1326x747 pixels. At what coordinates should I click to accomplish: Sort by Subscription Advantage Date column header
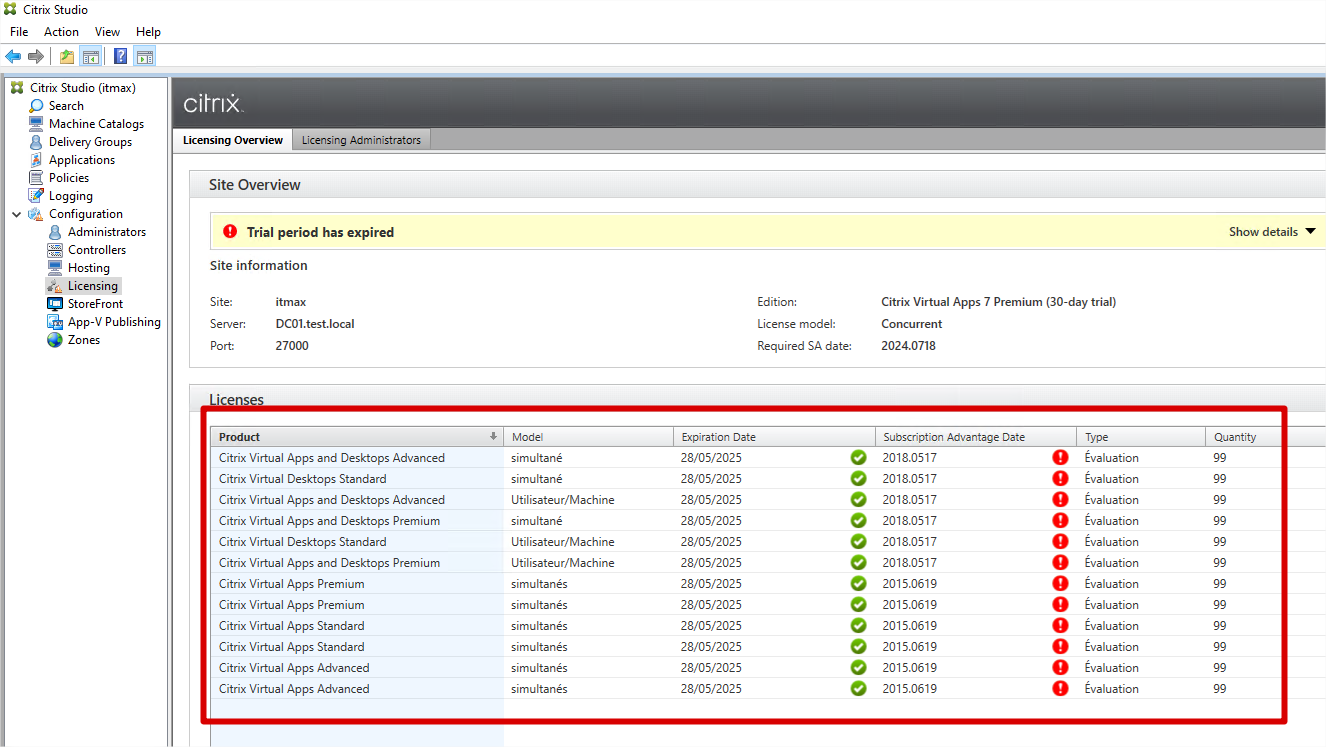(976, 437)
